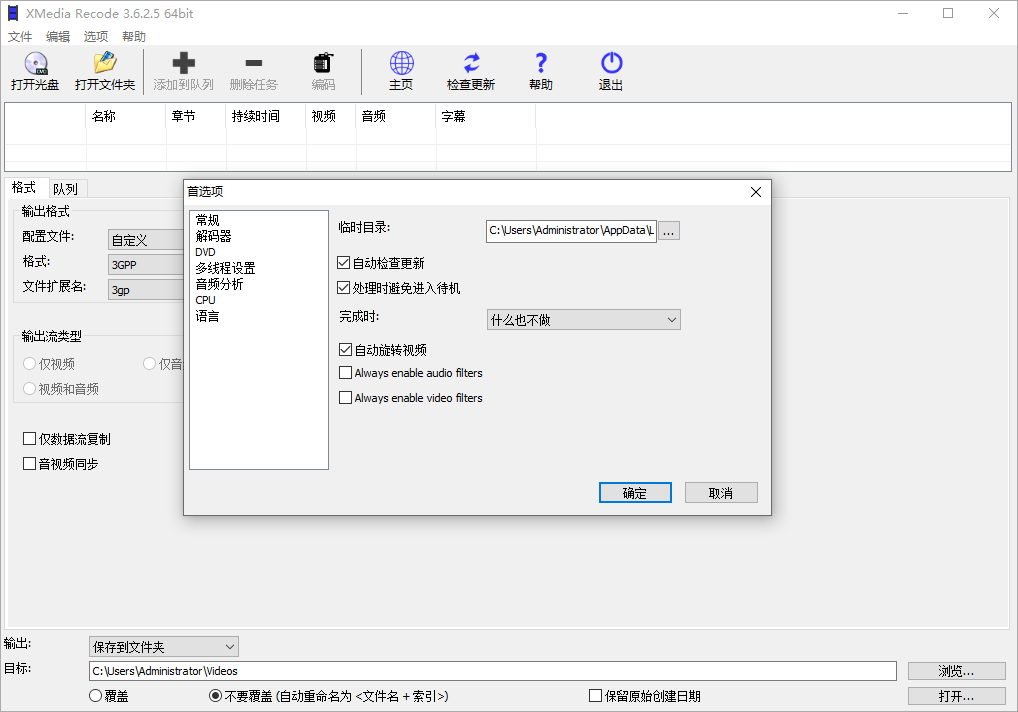The width and height of the screenshot is (1018, 712).
Task: Select CPU in the preferences category list
Action: (x=206, y=299)
